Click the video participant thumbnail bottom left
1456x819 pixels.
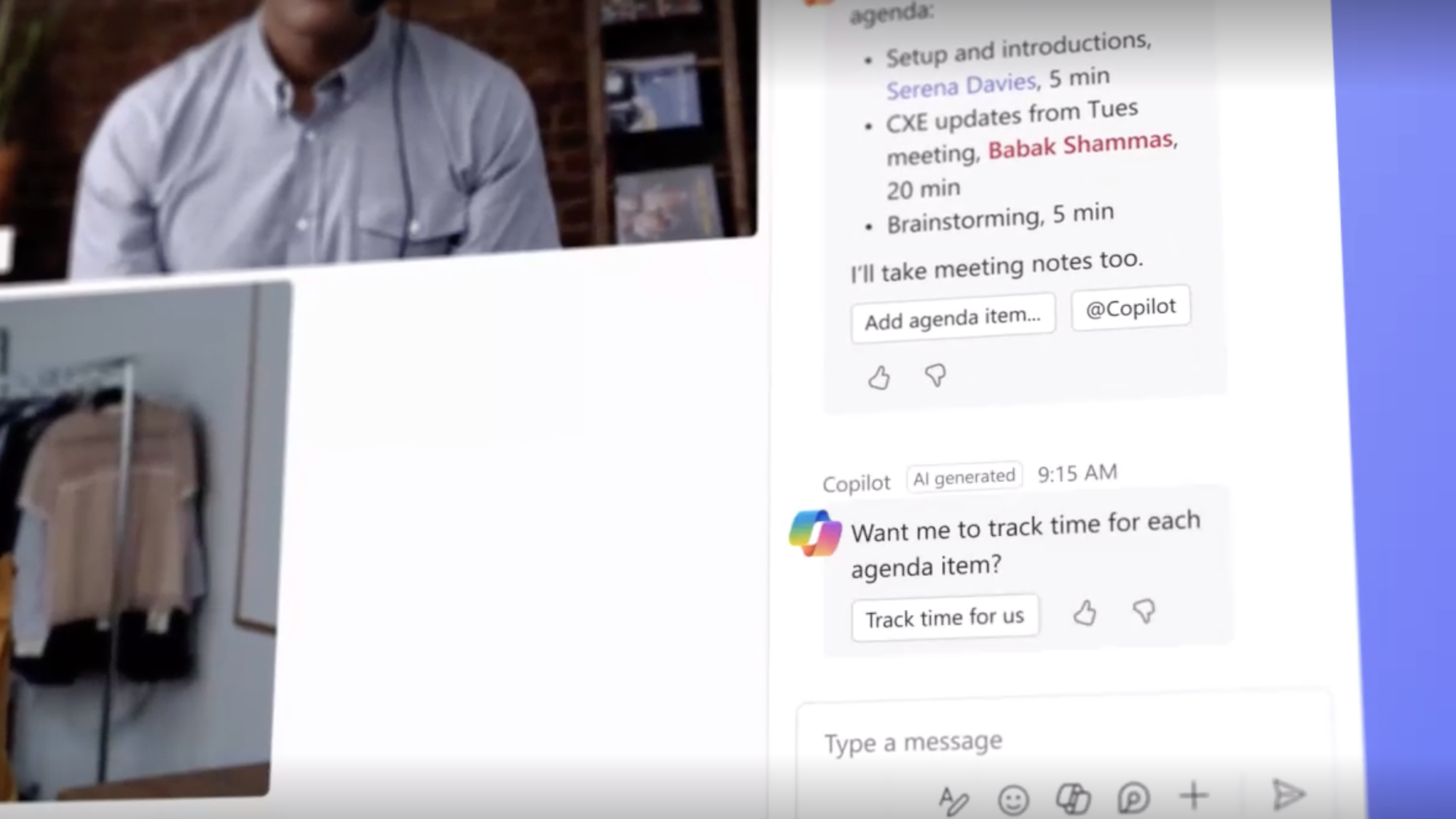[x=145, y=540]
